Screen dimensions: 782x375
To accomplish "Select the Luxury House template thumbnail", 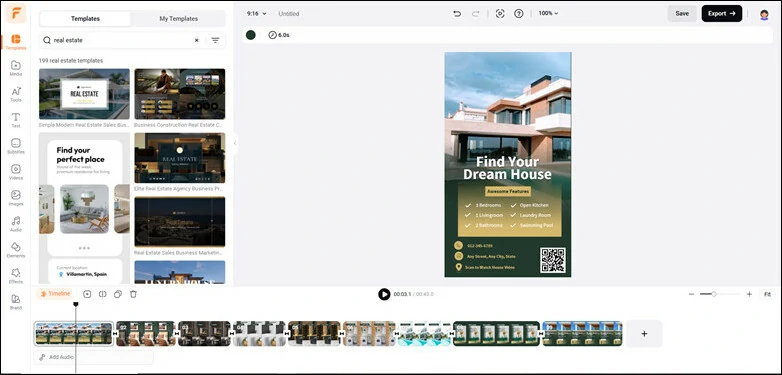I will click(x=180, y=272).
